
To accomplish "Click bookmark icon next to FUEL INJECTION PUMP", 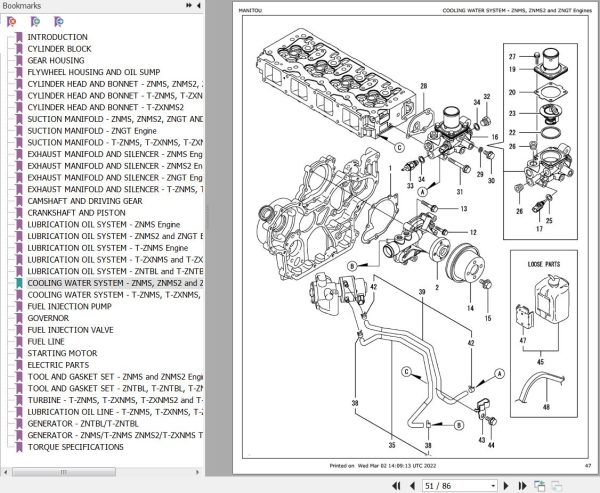I will tap(19, 307).
